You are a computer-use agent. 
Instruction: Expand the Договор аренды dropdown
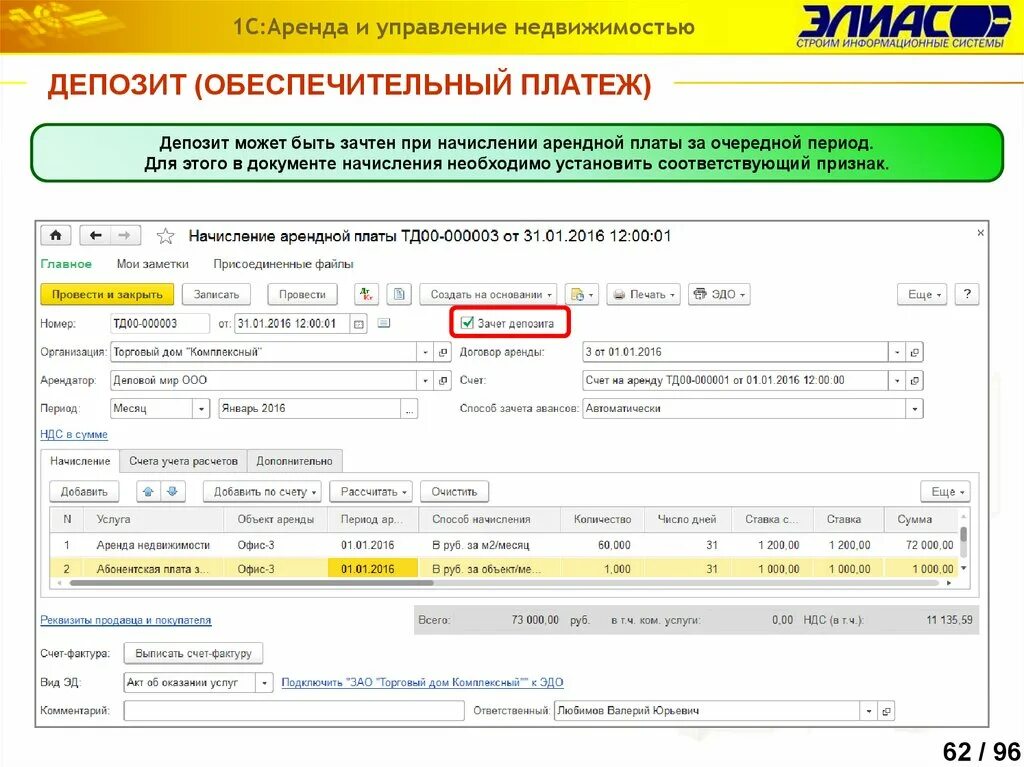coord(897,352)
